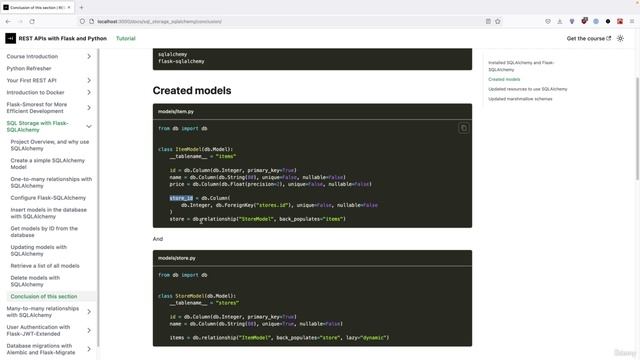Expand Database migrations with Alembic chevron
This screenshot has width=640, height=360.
(x=89, y=349)
